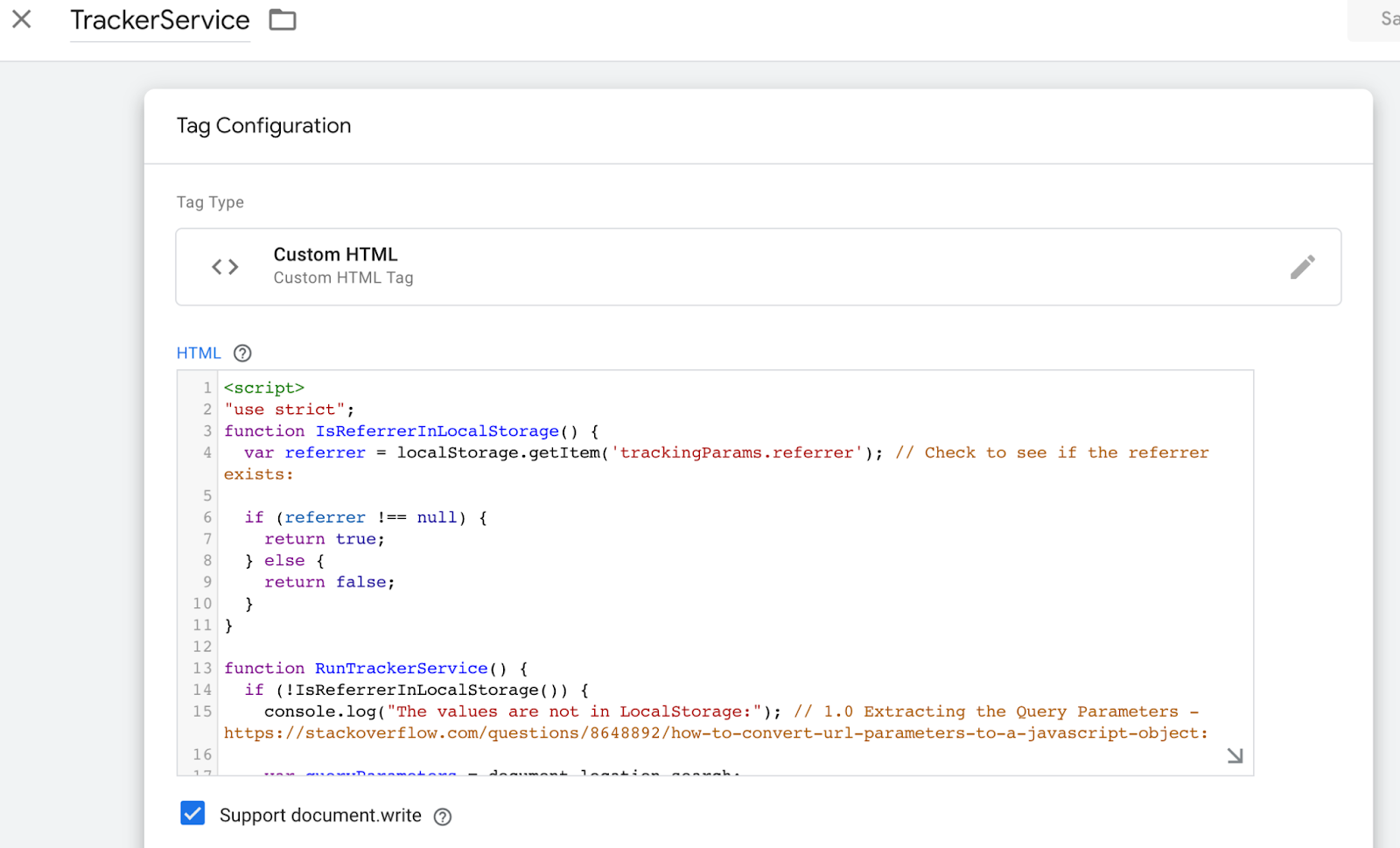Viewport: 1400px width, 848px height.
Task: Click the folder icon next to TrackerService
Action: click(282, 19)
